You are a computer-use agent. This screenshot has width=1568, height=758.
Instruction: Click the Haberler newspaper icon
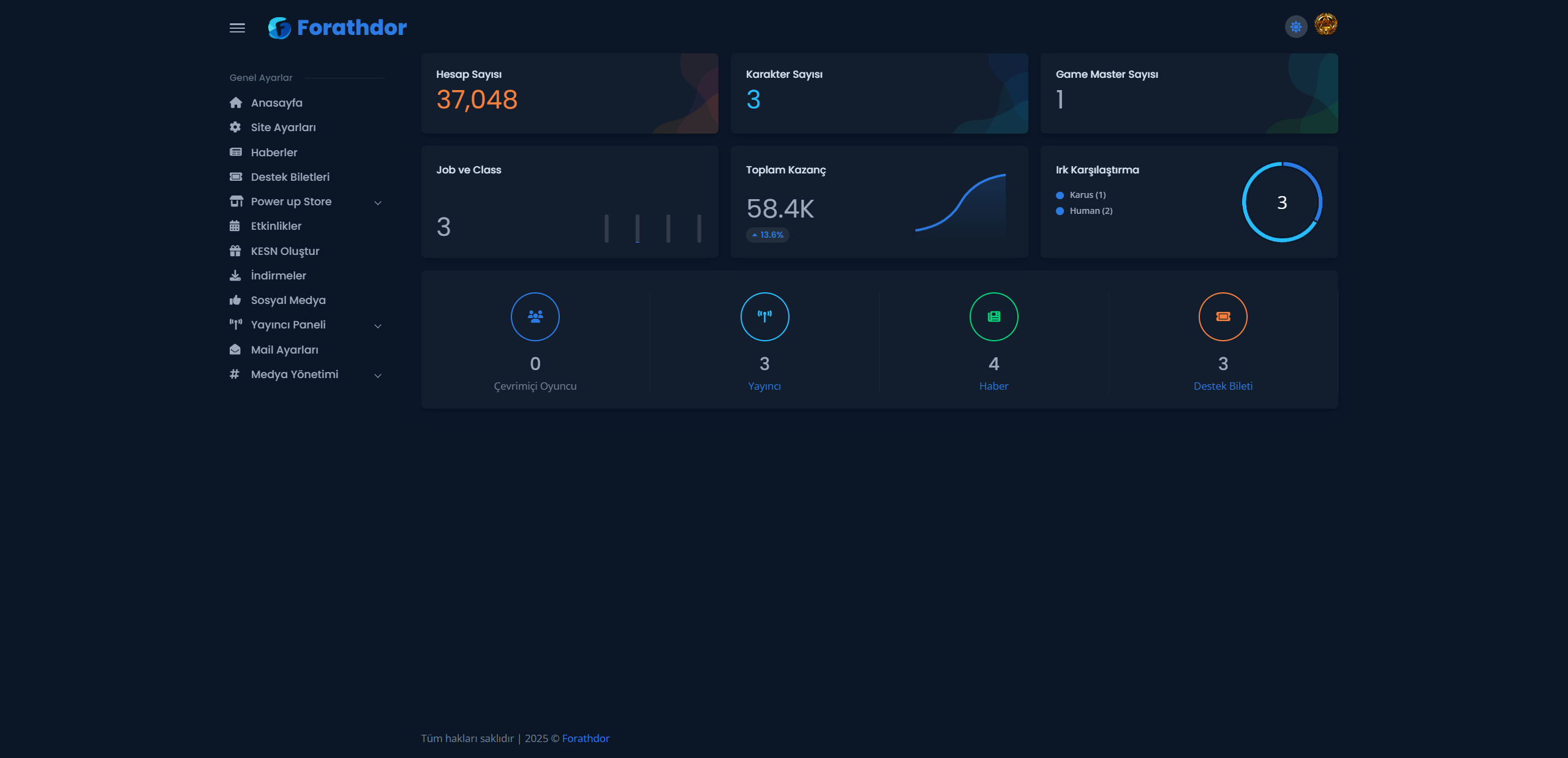point(235,152)
